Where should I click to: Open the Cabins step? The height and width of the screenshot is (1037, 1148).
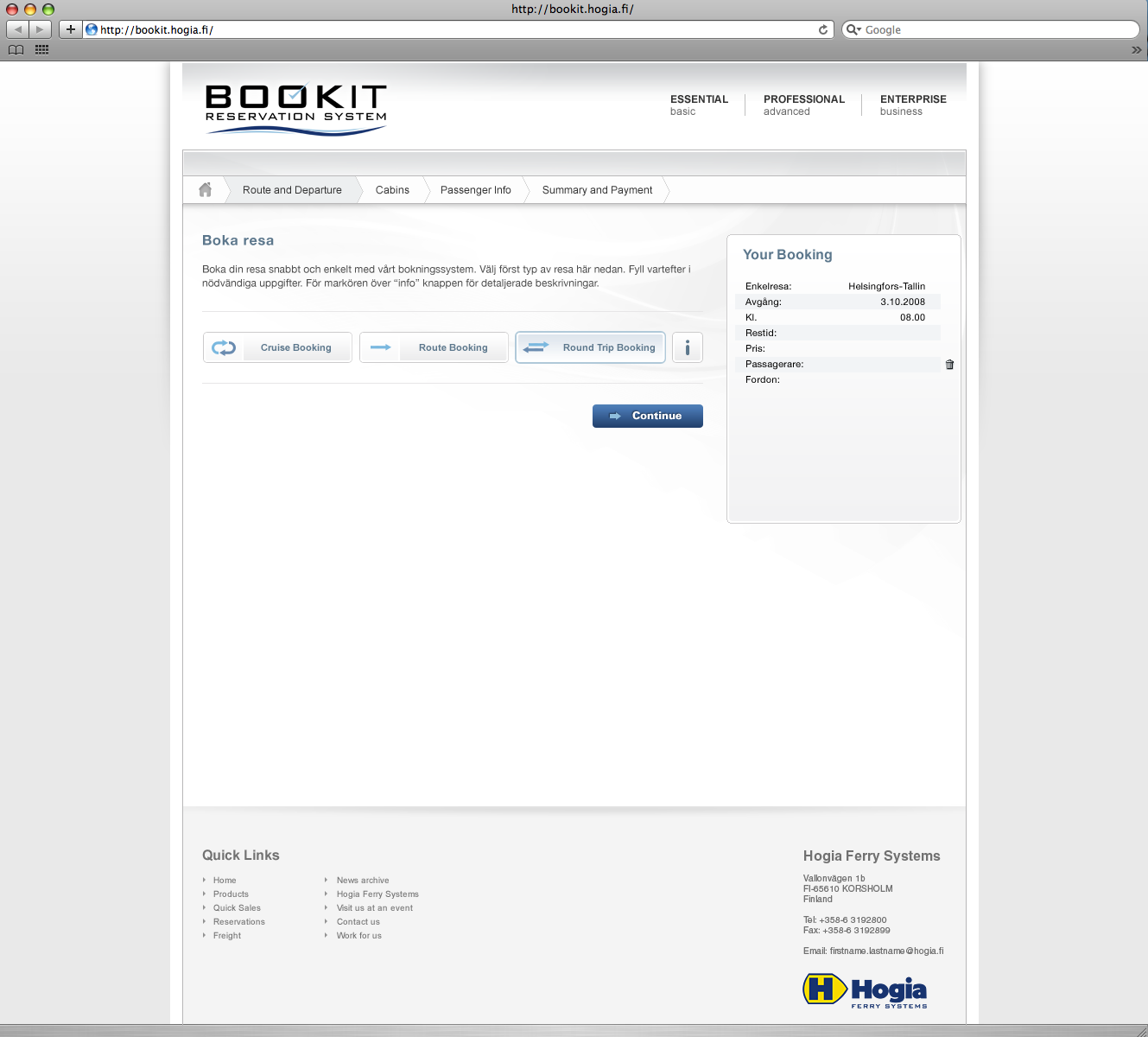click(x=392, y=190)
